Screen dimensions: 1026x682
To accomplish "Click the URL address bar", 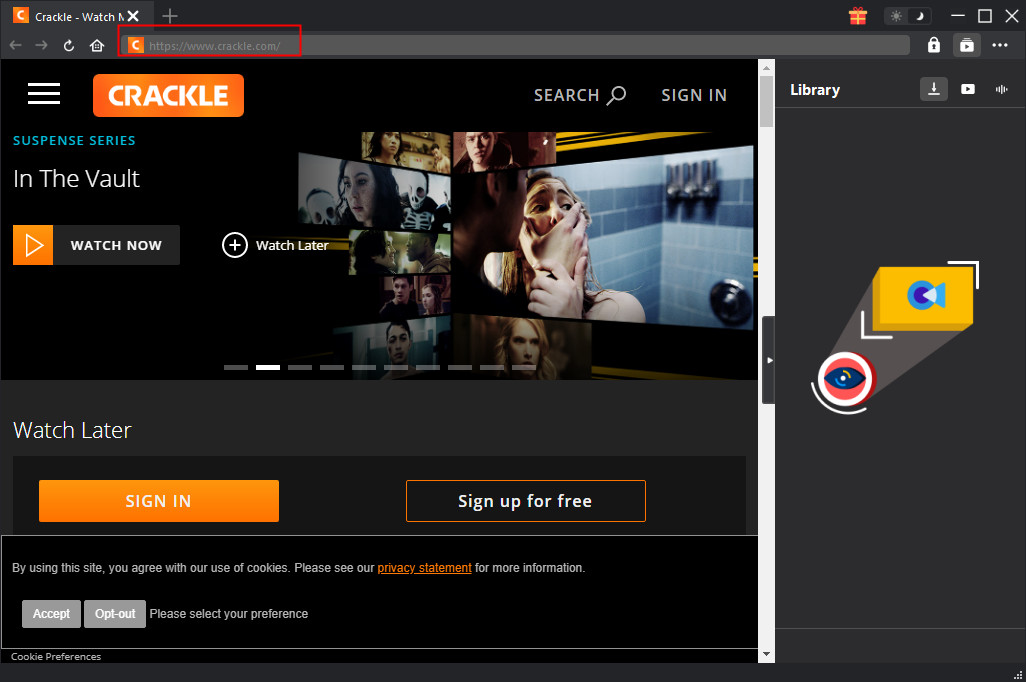I will point(520,45).
